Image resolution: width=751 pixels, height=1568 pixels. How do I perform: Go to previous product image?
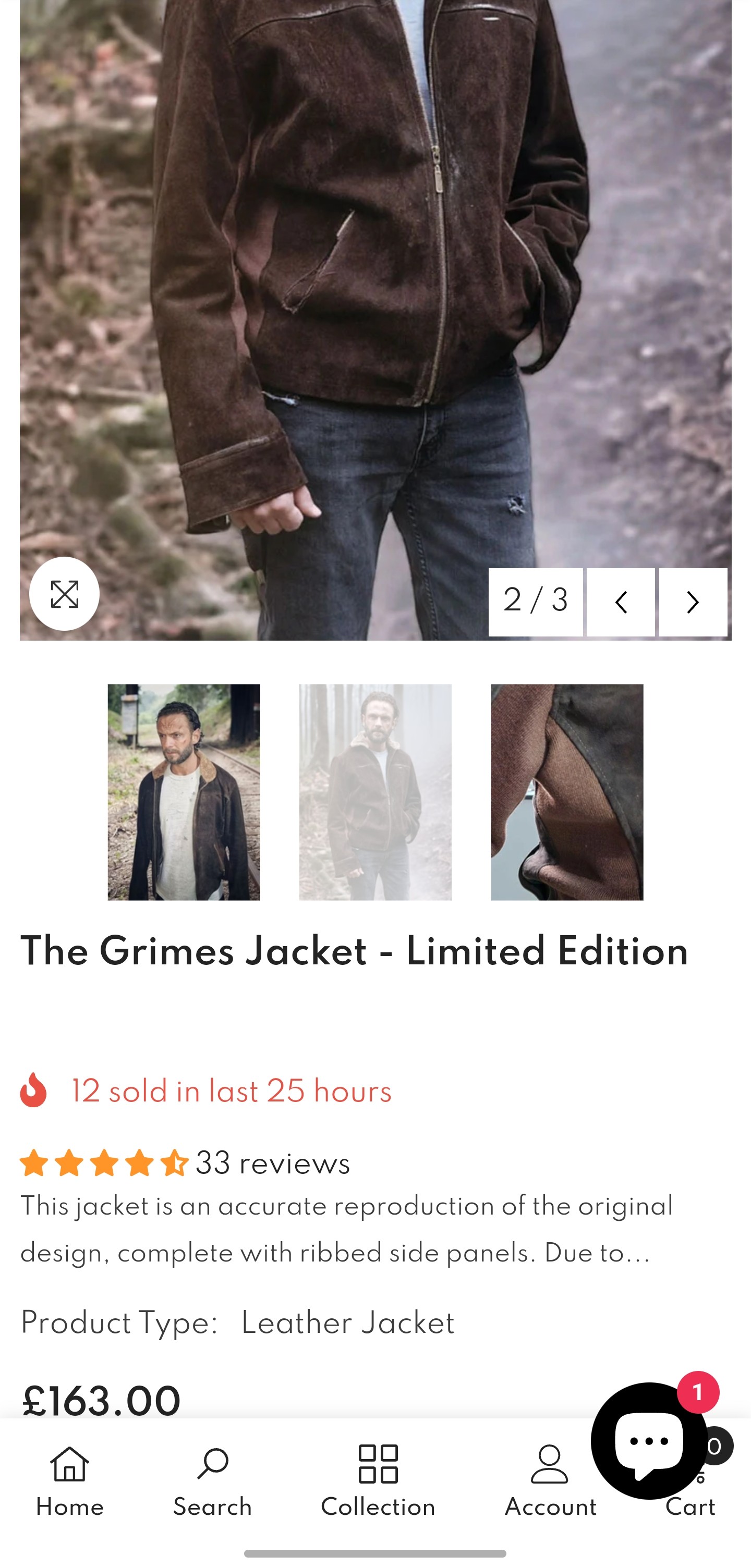tap(621, 602)
